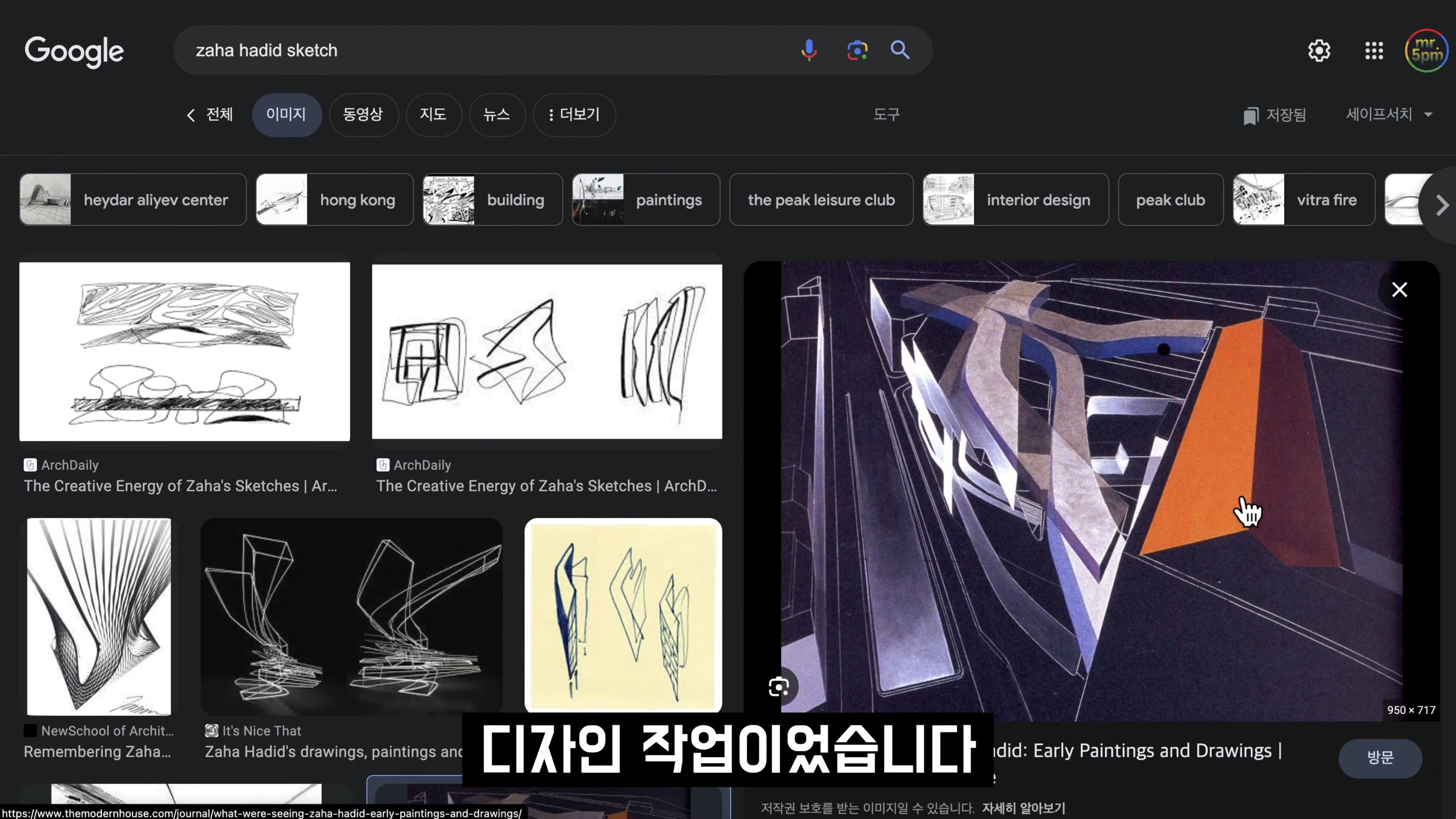Open the 도구 tools options
Viewport: 1456px width, 819px height.
(886, 115)
